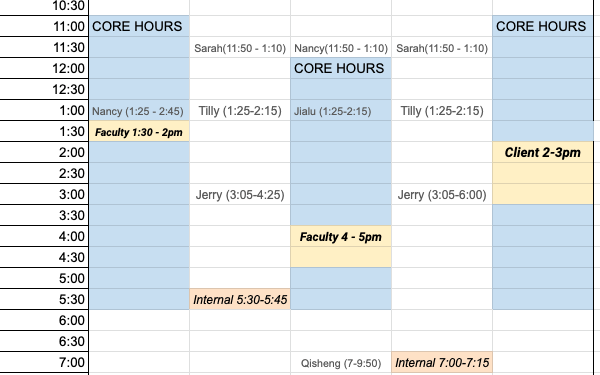This screenshot has width=600, height=375.
Task: Select the Jerry (3:05-6:00) cell
Action: click(x=442, y=194)
